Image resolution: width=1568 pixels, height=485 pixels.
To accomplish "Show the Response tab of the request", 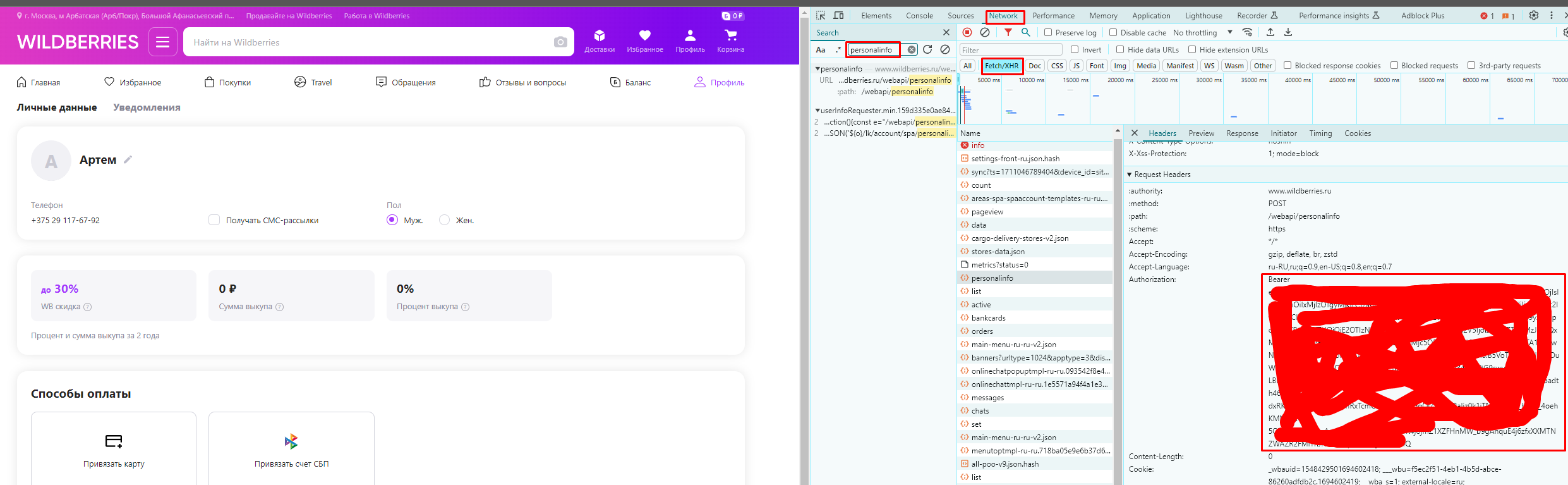I will [x=1242, y=133].
